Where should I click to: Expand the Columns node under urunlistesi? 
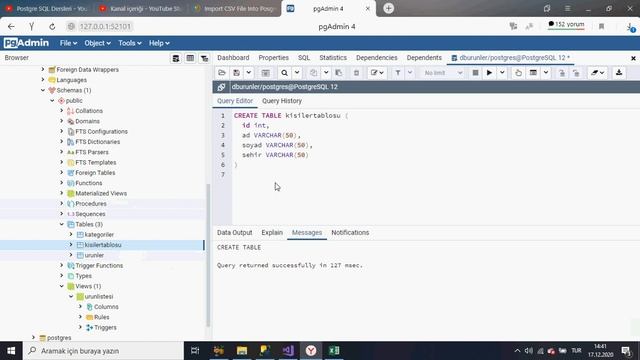click(80, 307)
